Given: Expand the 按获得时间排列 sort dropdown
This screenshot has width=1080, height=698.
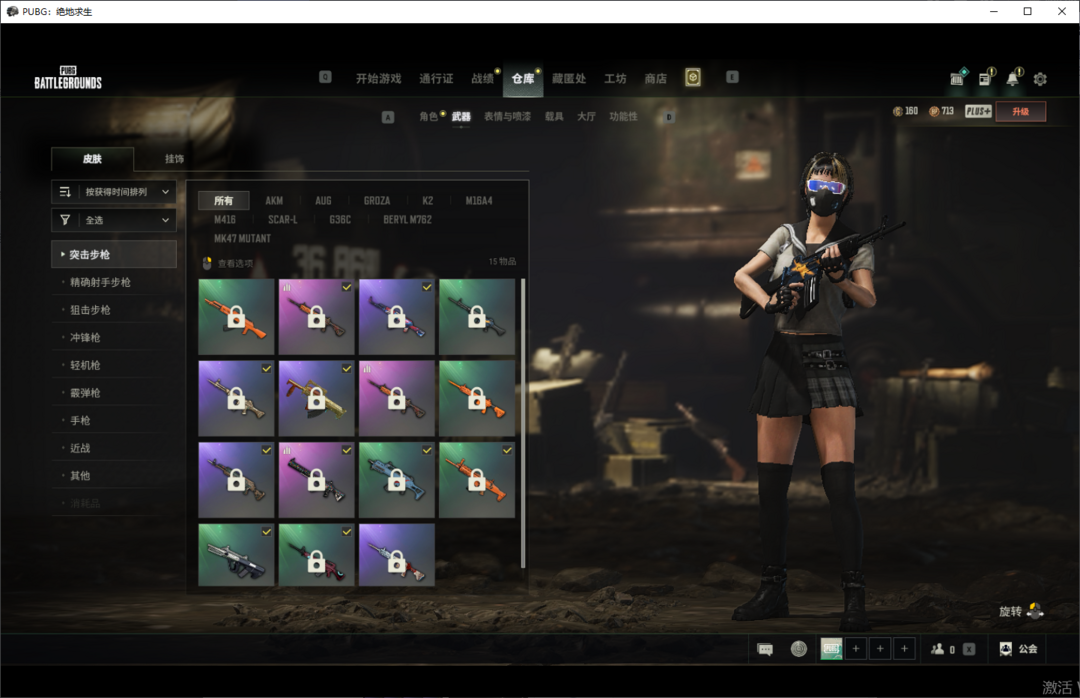Looking at the screenshot, I should (114, 192).
